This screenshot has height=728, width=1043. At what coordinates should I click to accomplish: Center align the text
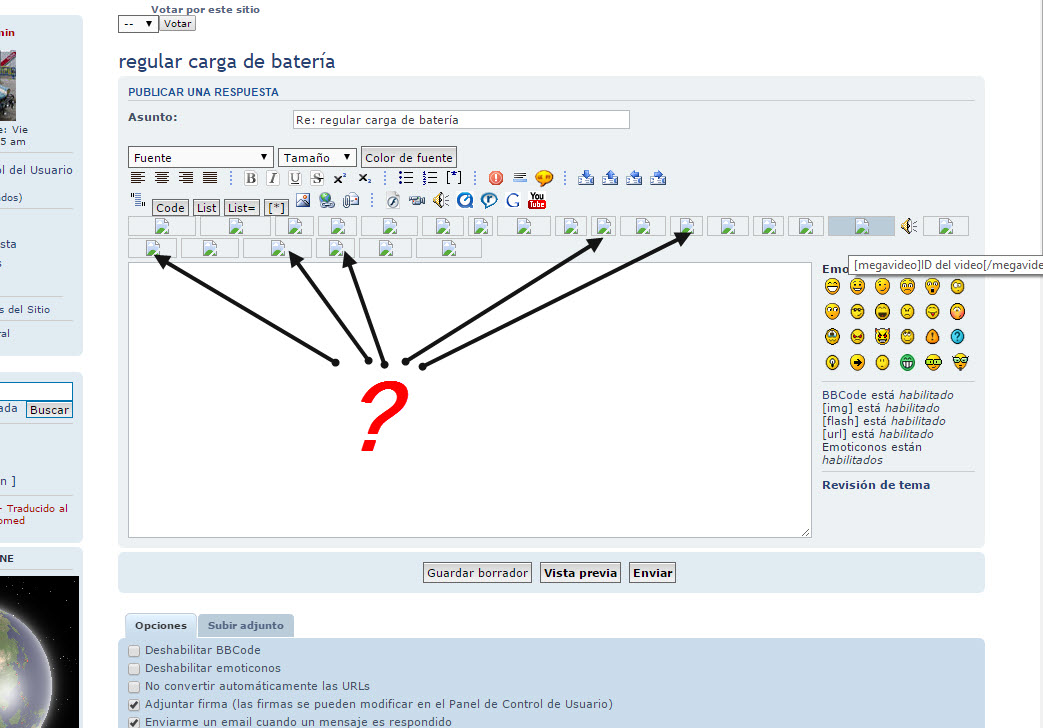pyautogui.click(x=162, y=178)
